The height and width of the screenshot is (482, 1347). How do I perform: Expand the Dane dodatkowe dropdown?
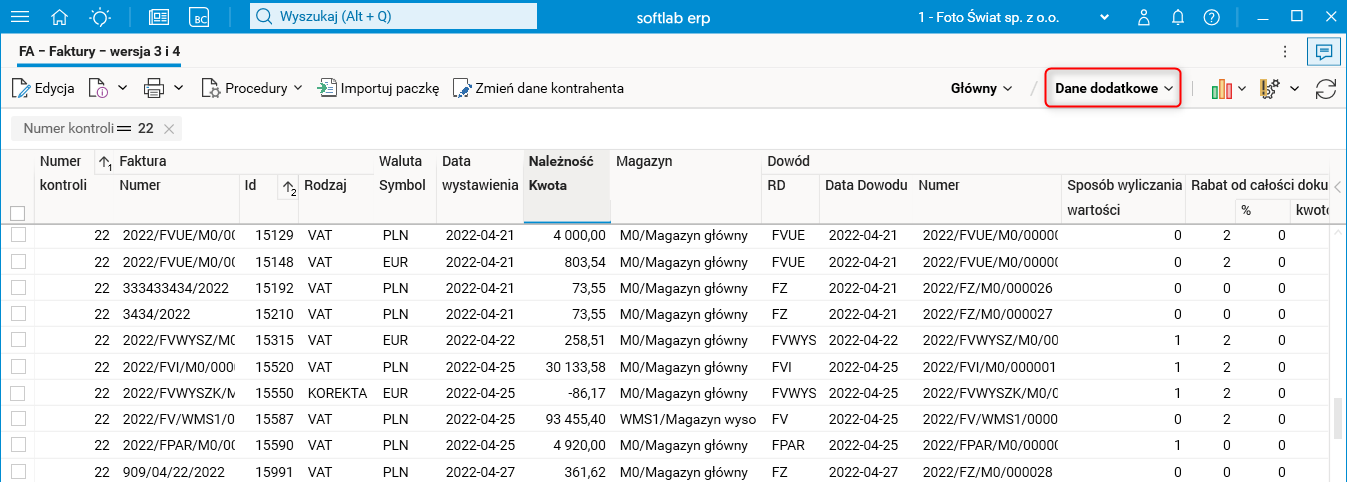click(1113, 88)
